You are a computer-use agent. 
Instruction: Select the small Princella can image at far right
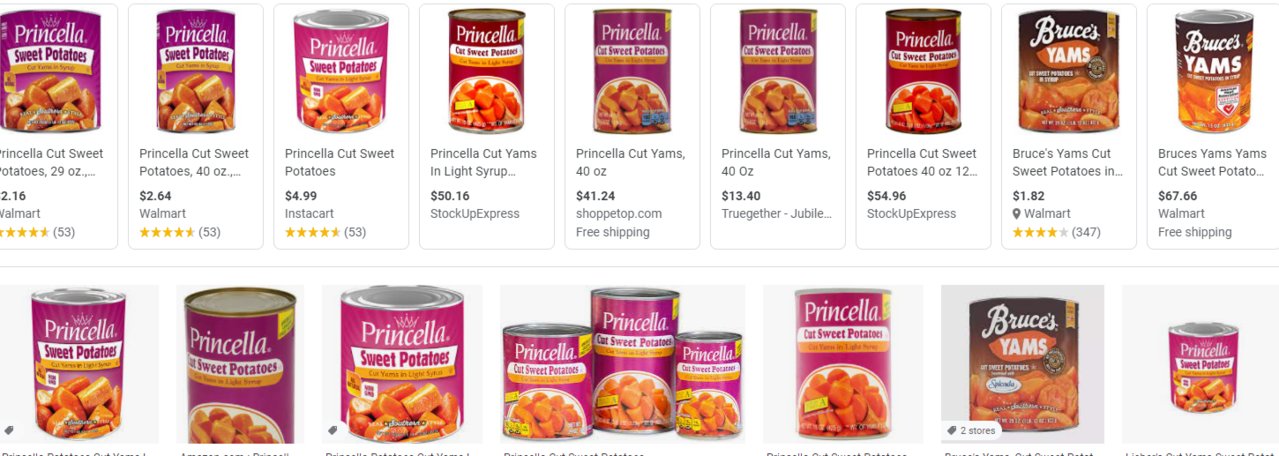click(x=1203, y=364)
